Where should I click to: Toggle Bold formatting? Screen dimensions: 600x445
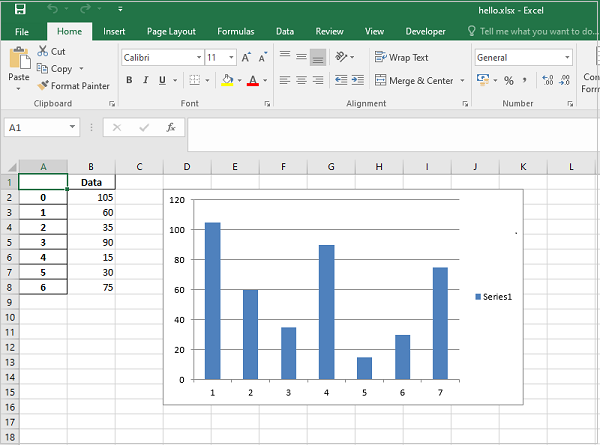tap(129, 81)
